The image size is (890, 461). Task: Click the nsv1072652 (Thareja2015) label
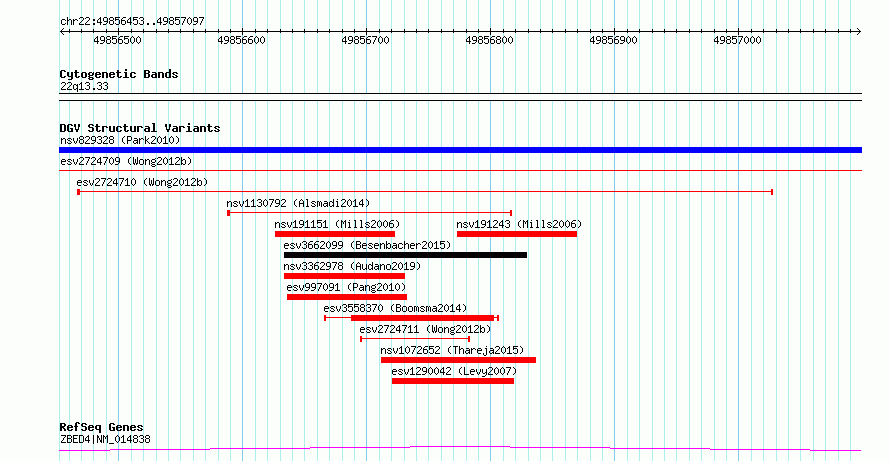(452, 350)
